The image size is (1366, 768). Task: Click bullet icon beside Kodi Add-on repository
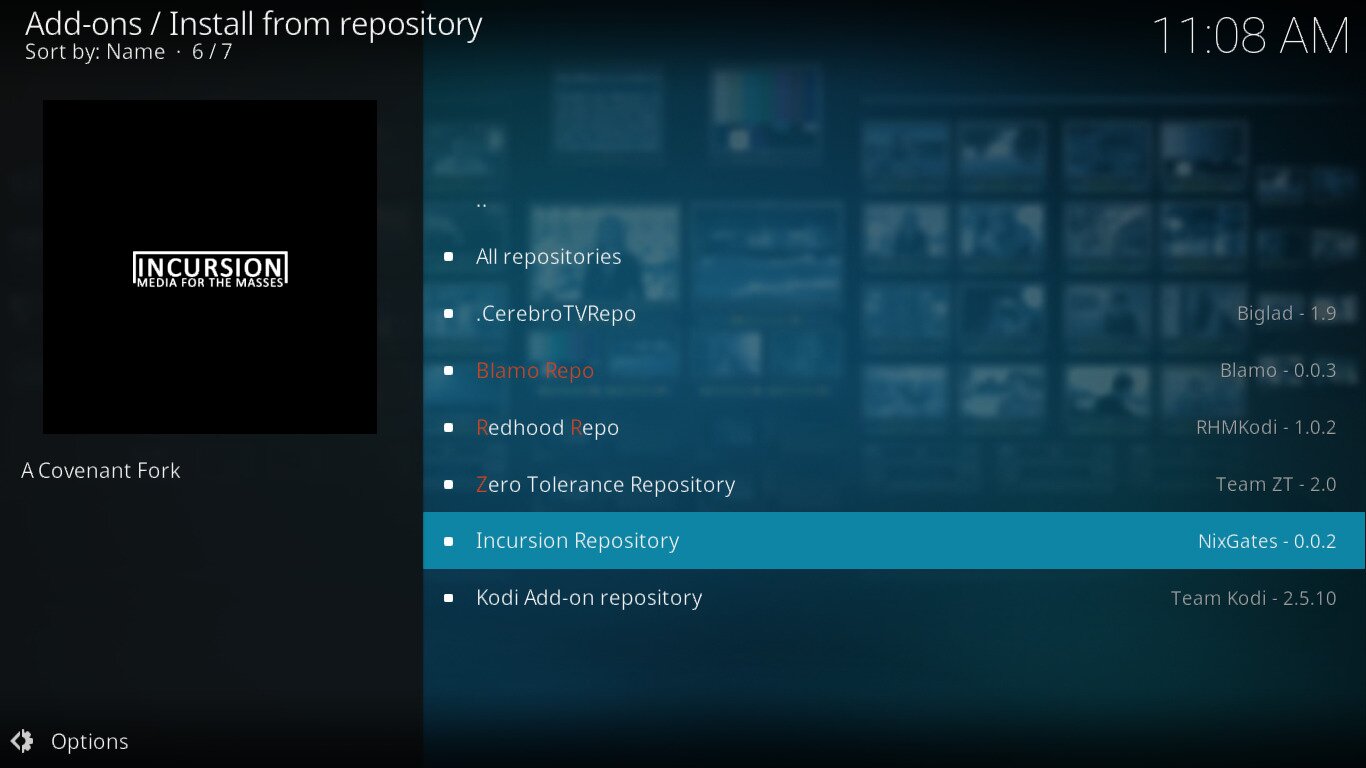pyautogui.click(x=448, y=598)
